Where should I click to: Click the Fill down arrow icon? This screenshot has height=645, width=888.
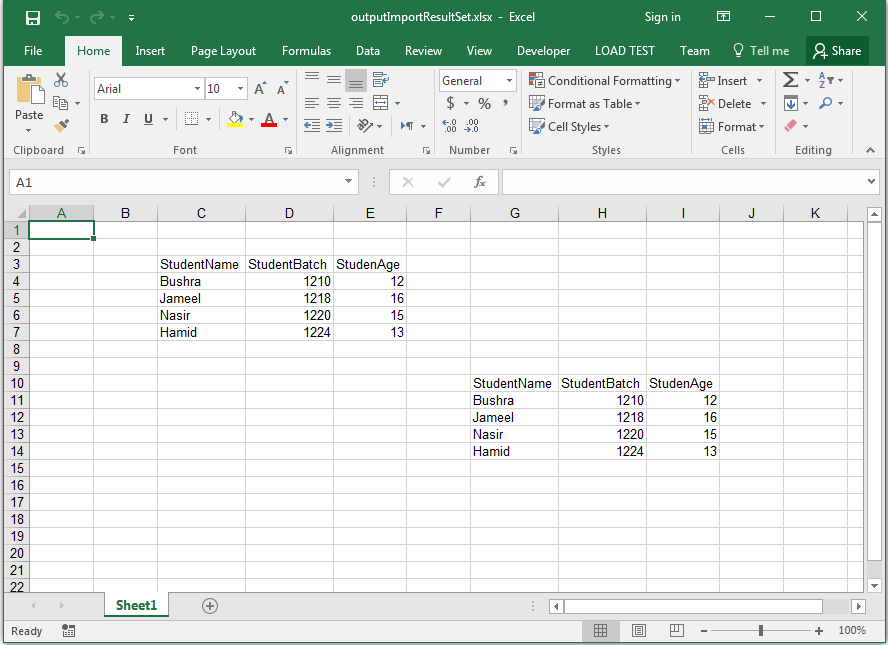(791, 103)
